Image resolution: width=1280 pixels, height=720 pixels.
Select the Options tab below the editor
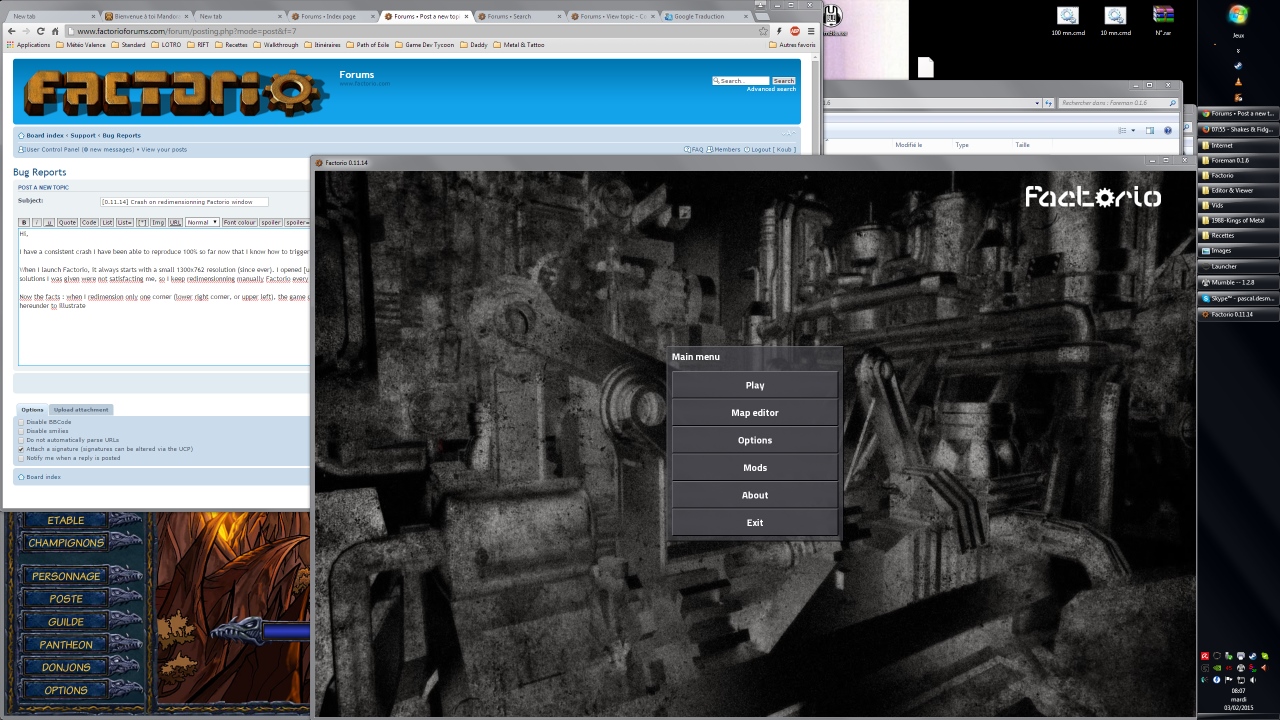[x=33, y=409]
